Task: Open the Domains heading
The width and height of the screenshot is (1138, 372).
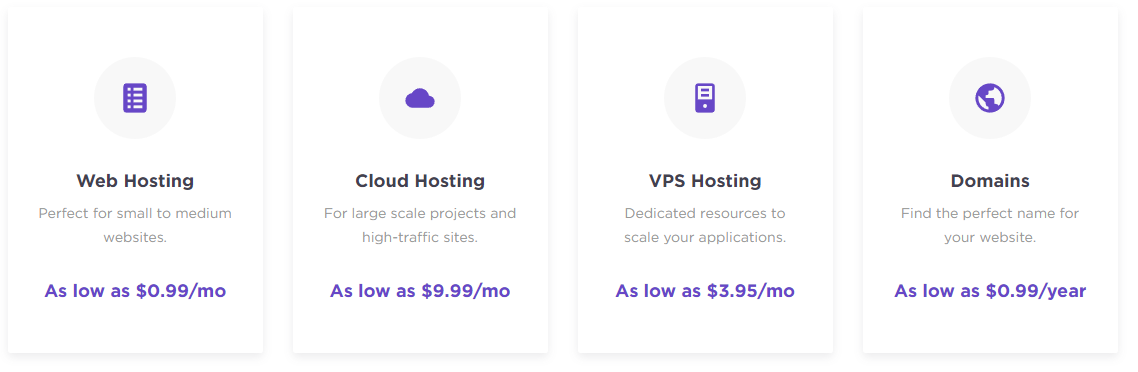Action: coord(990,181)
